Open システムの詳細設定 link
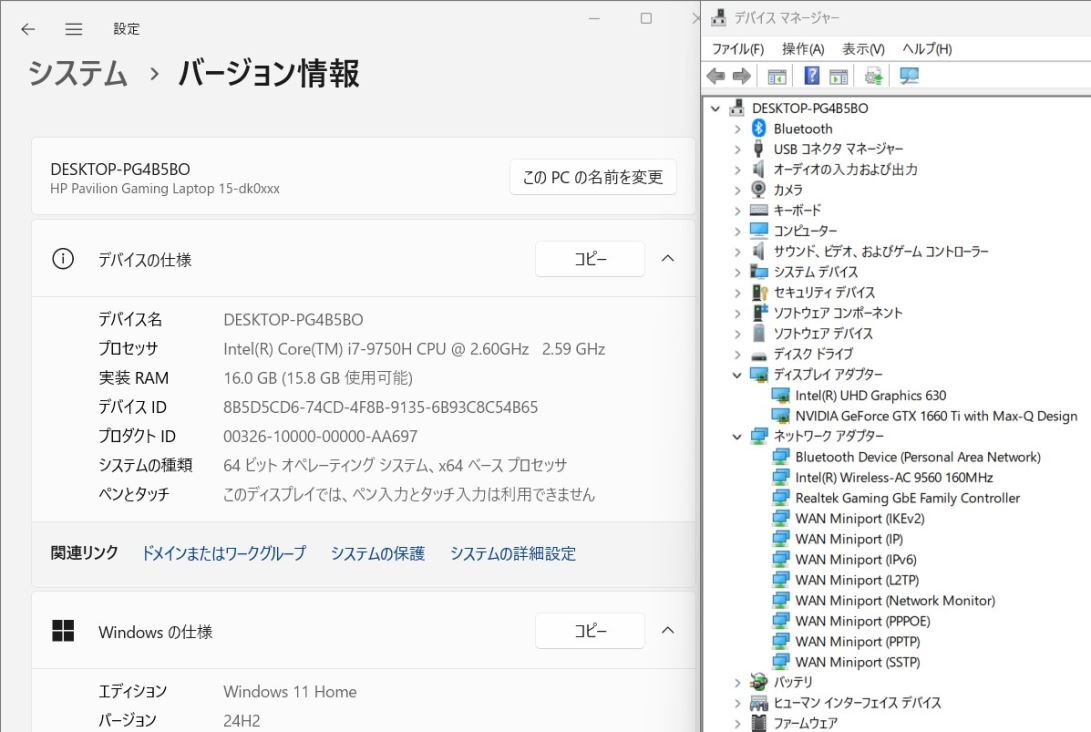Screen dimensions: 1091x732 click(513, 553)
